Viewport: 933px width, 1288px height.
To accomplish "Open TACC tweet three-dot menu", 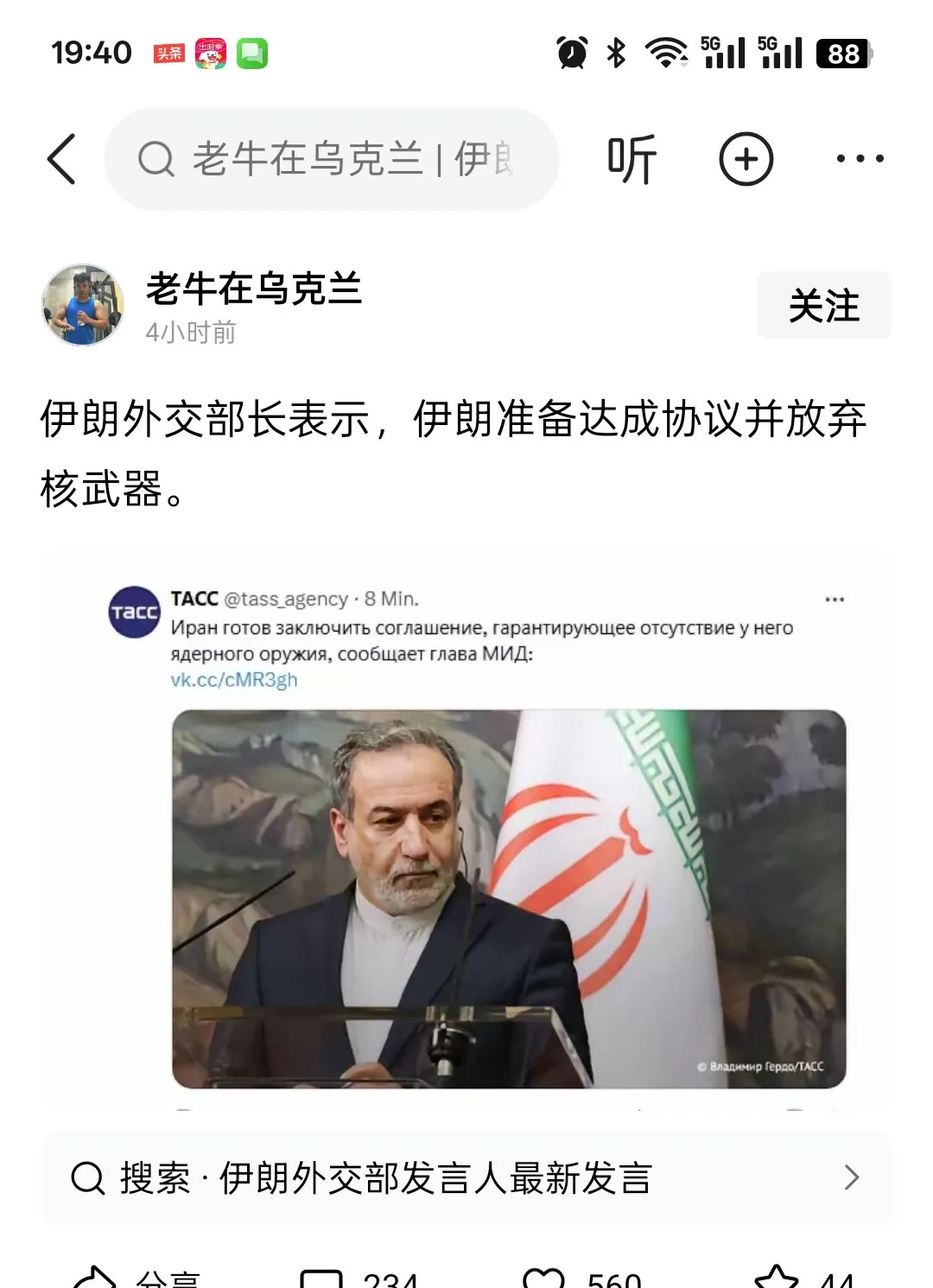I will 835,599.
